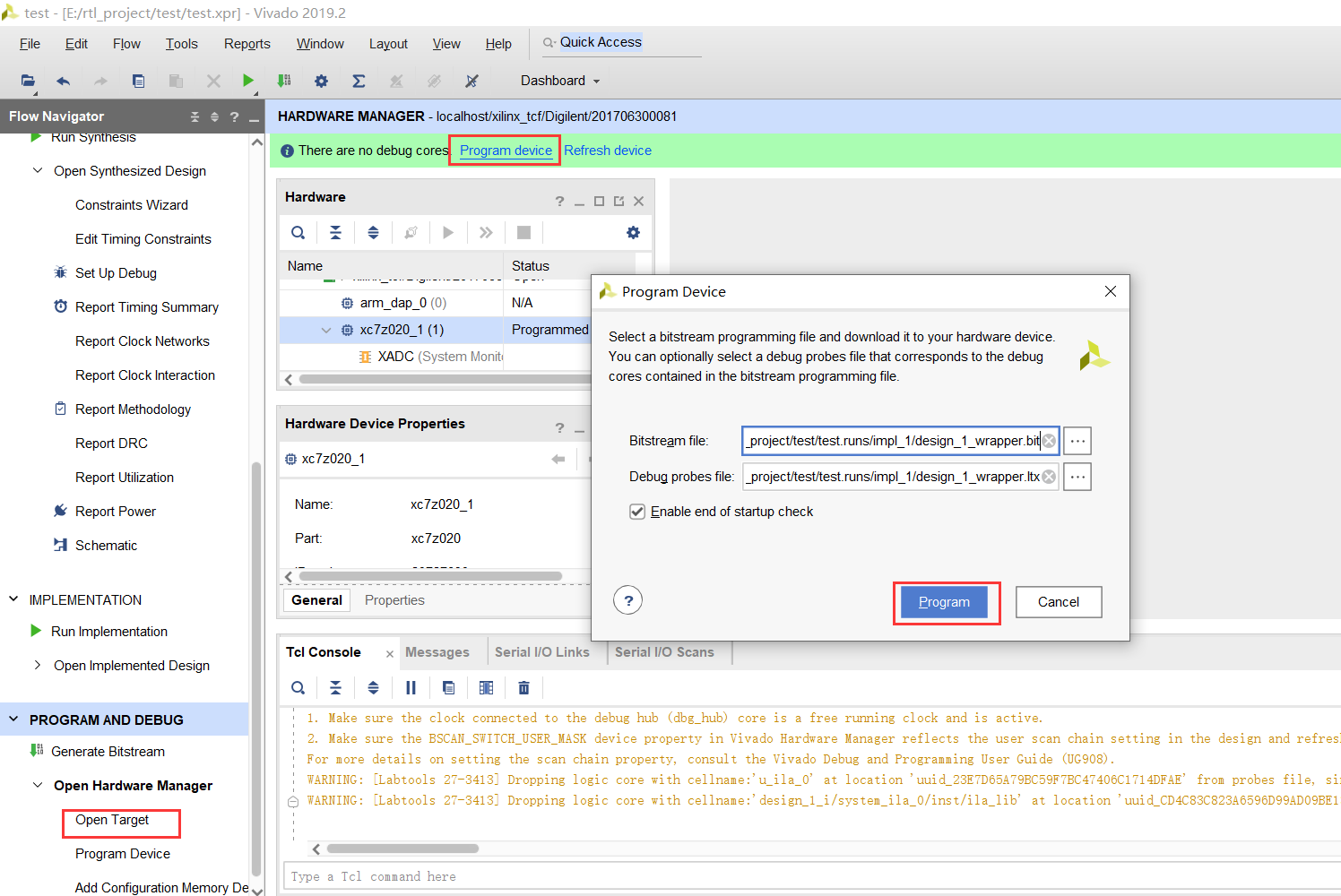Open the Dashboard dropdown
This screenshot has width=1341, height=896.
click(x=560, y=81)
